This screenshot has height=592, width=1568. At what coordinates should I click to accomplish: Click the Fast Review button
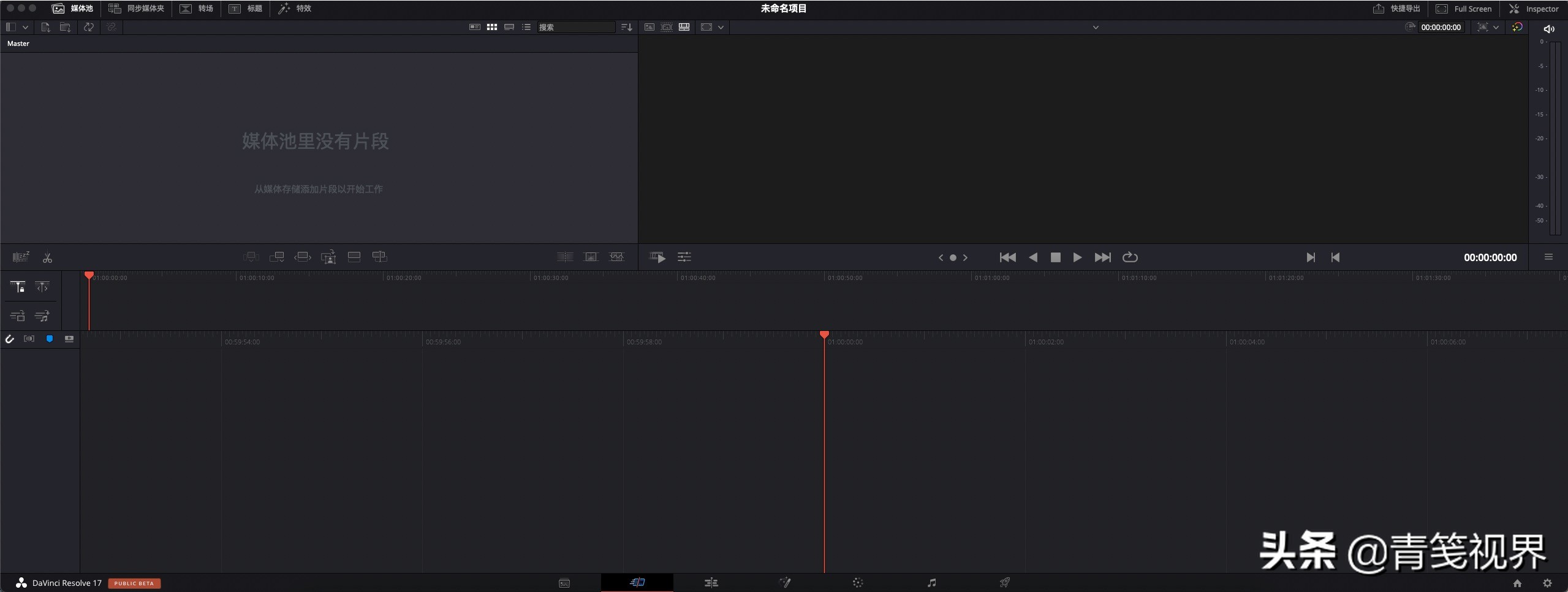pyautogui.click(x=657, y=257)
